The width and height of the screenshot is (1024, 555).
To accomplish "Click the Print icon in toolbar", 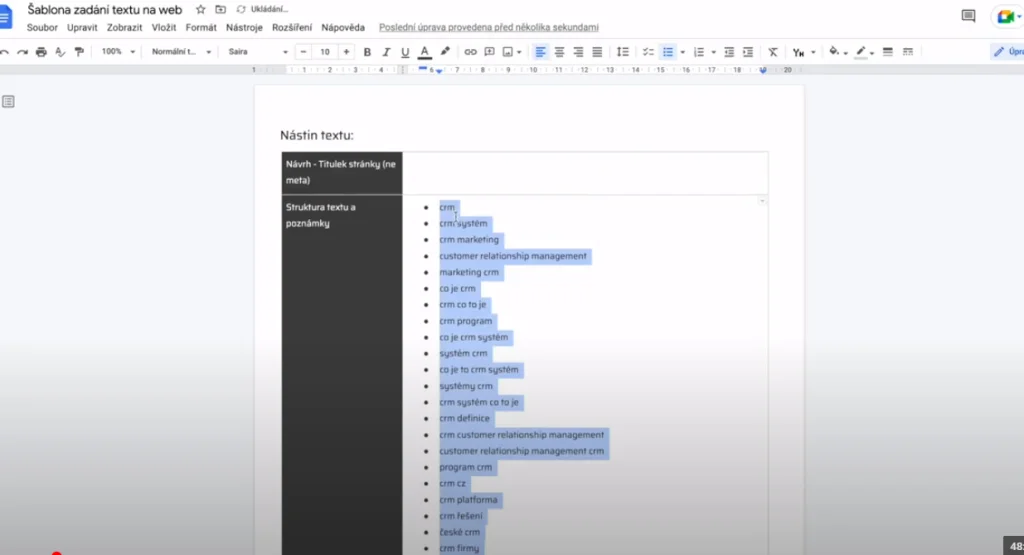I will 41,52.
